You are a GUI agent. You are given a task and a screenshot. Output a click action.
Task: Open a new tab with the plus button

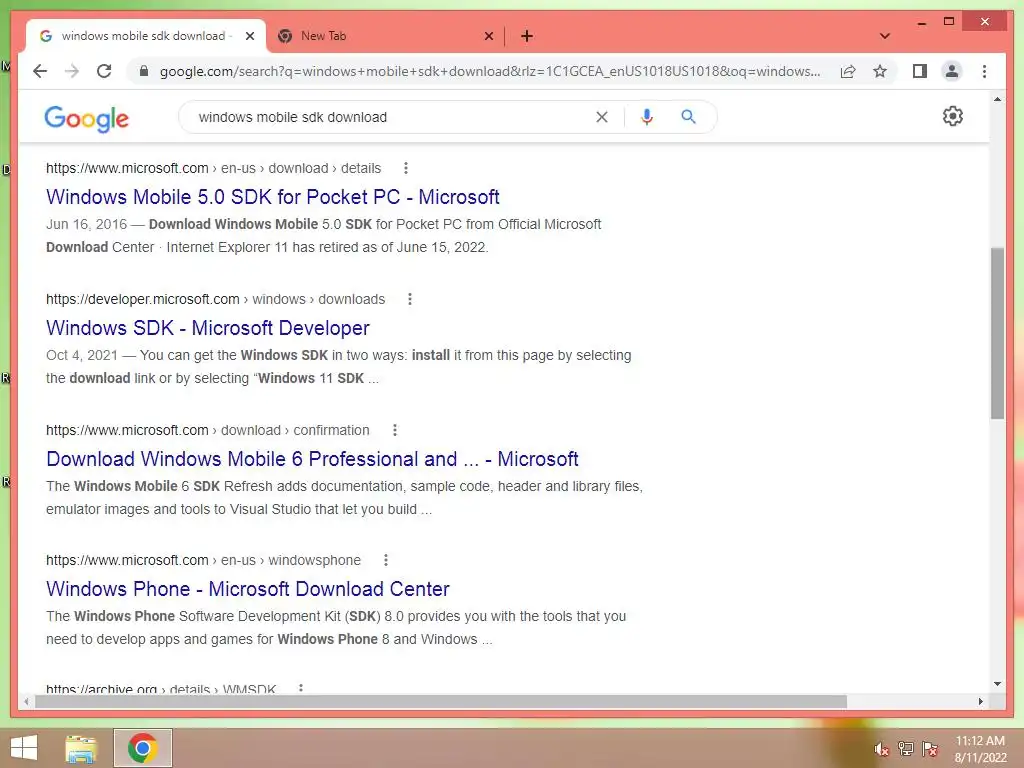pyautogui.click(x=527, y=36)
